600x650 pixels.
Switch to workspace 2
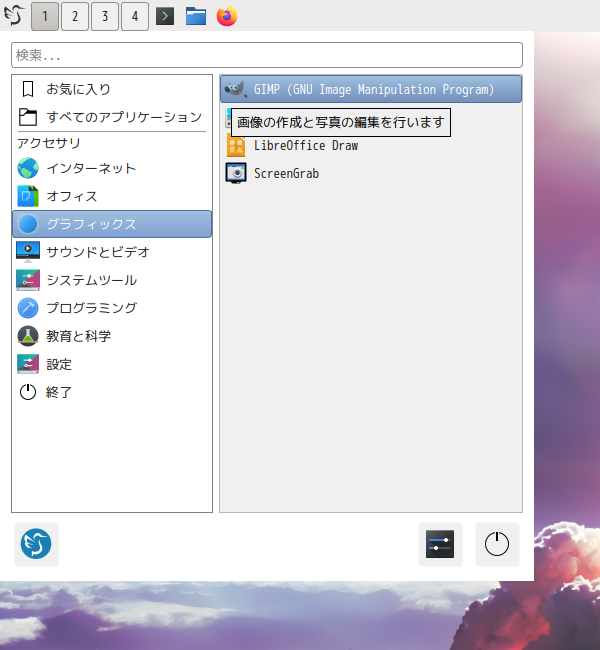click(x=75, y=16)
